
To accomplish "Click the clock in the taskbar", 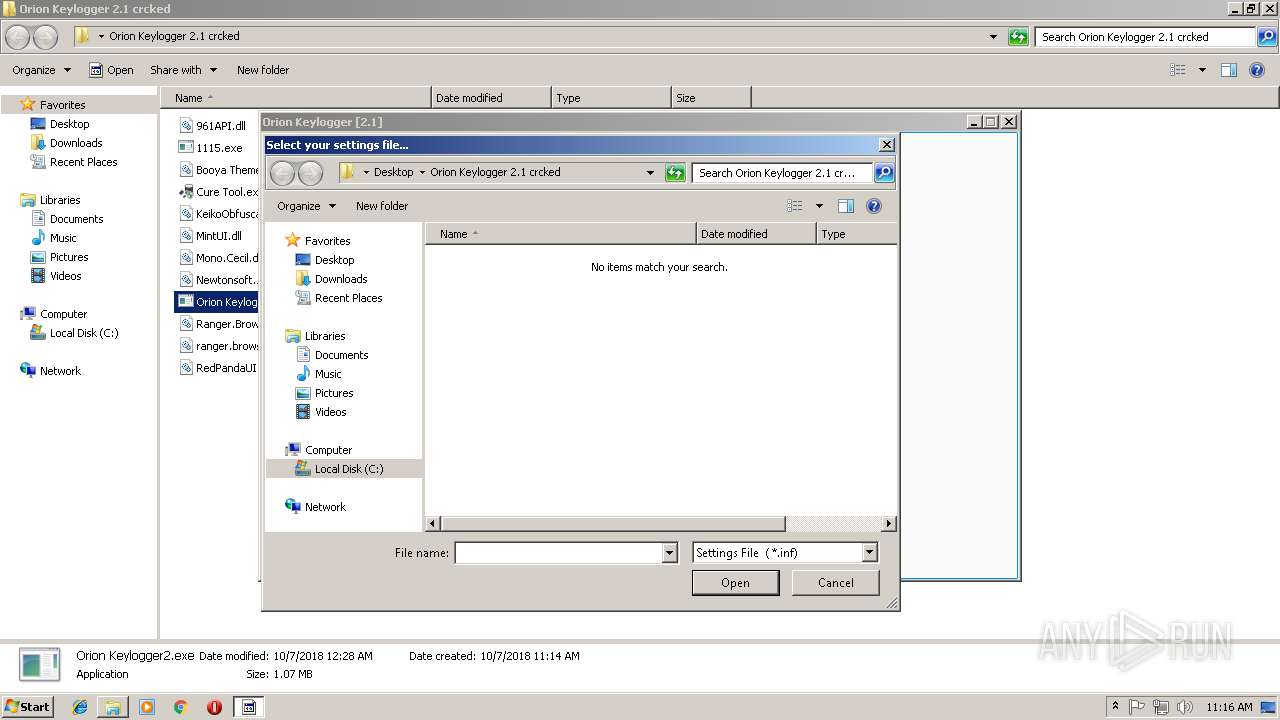I will [1229, 707].
